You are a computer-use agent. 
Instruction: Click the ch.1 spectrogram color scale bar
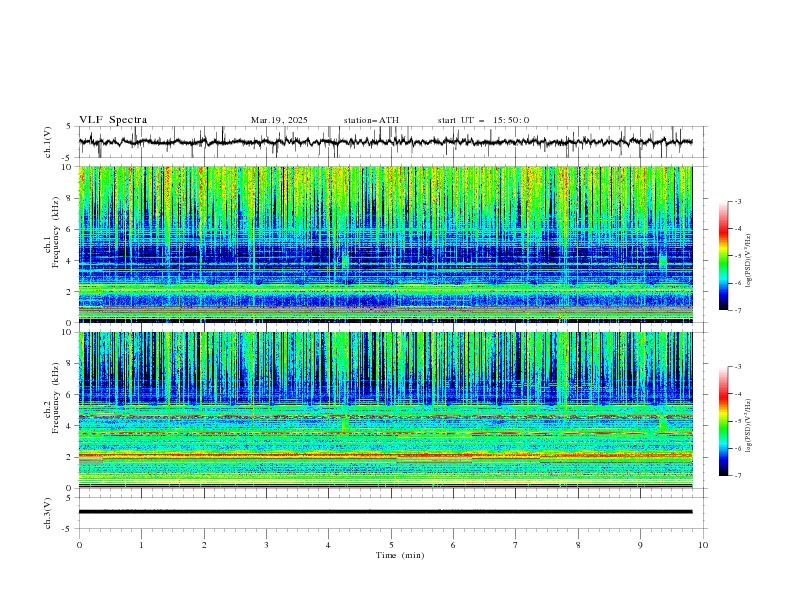click(x=723, y=256)
